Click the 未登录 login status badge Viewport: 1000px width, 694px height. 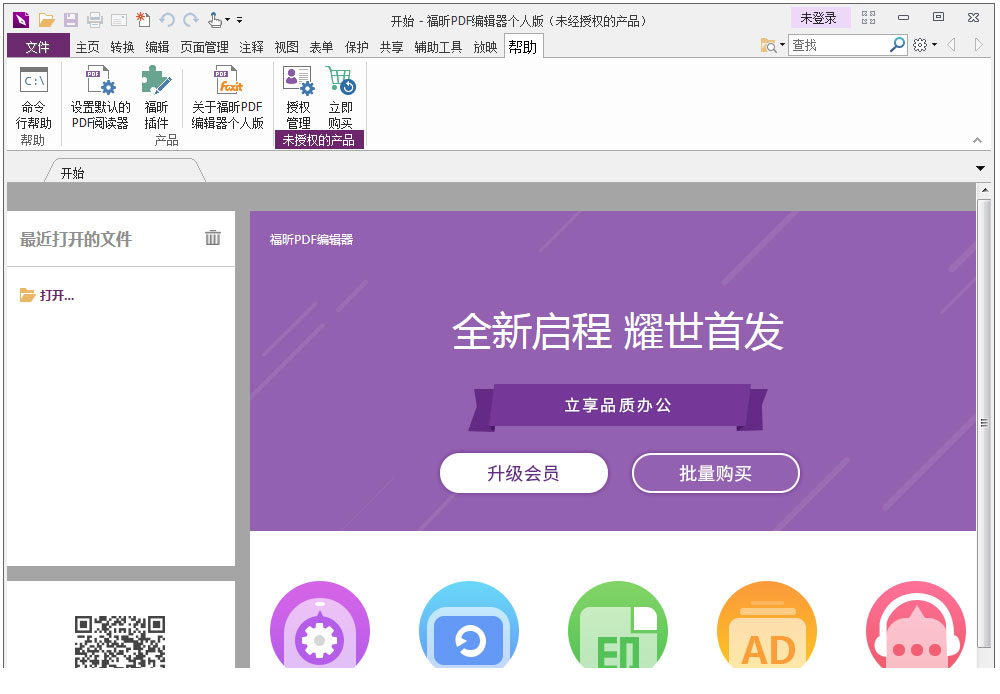820,17
